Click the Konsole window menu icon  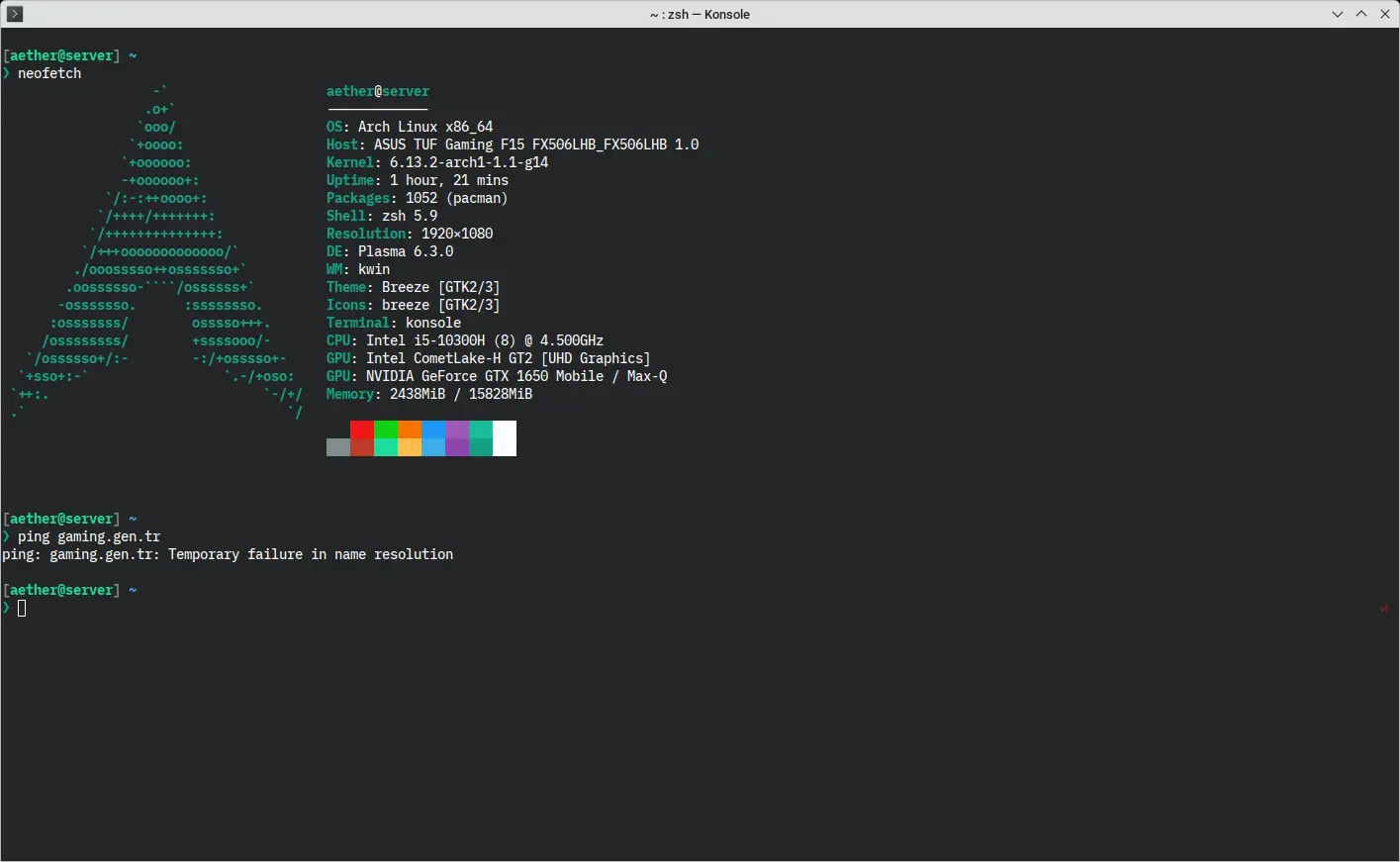tap(14, 14)
